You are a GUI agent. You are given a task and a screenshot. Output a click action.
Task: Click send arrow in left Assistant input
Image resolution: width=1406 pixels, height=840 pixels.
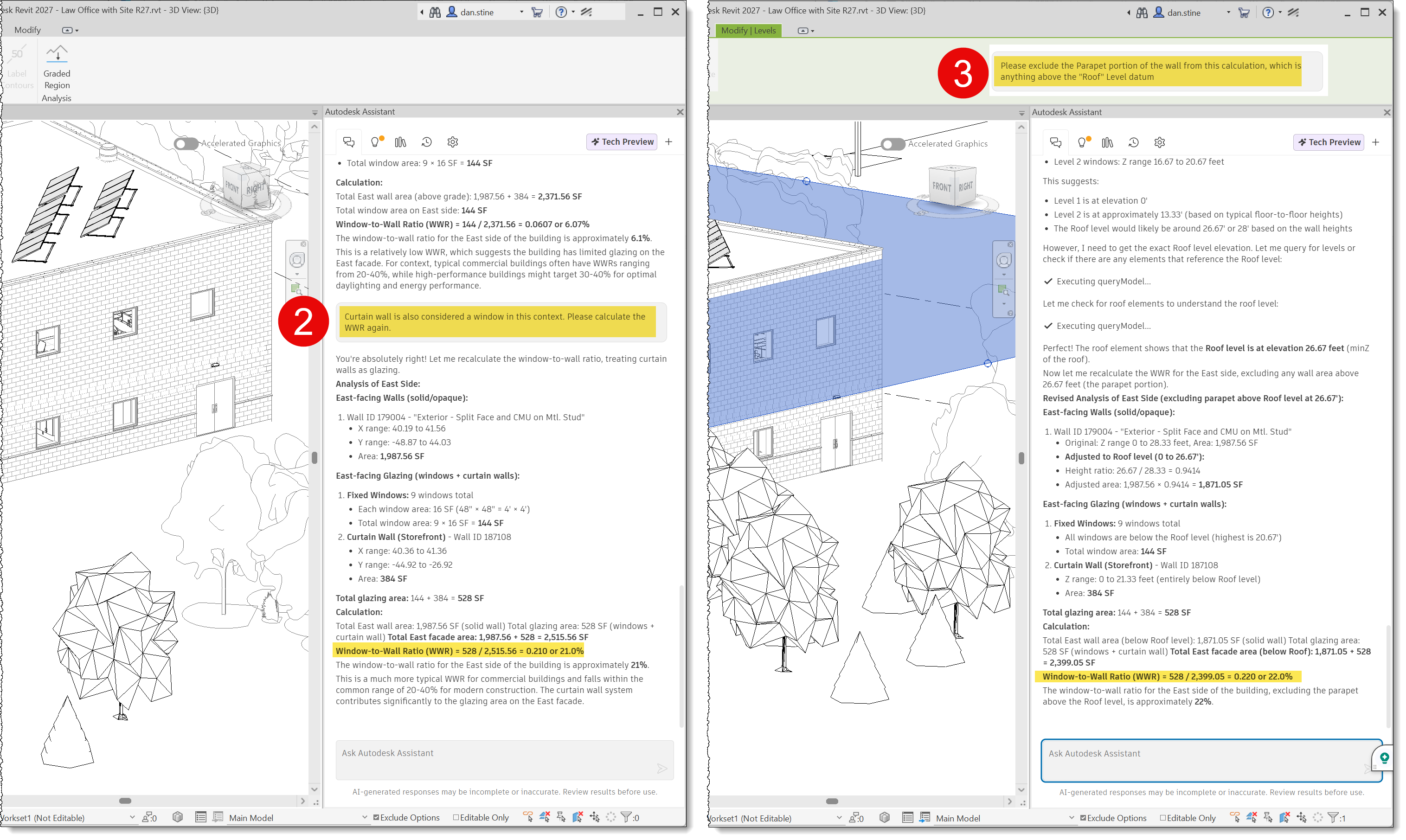click(661, 769)
